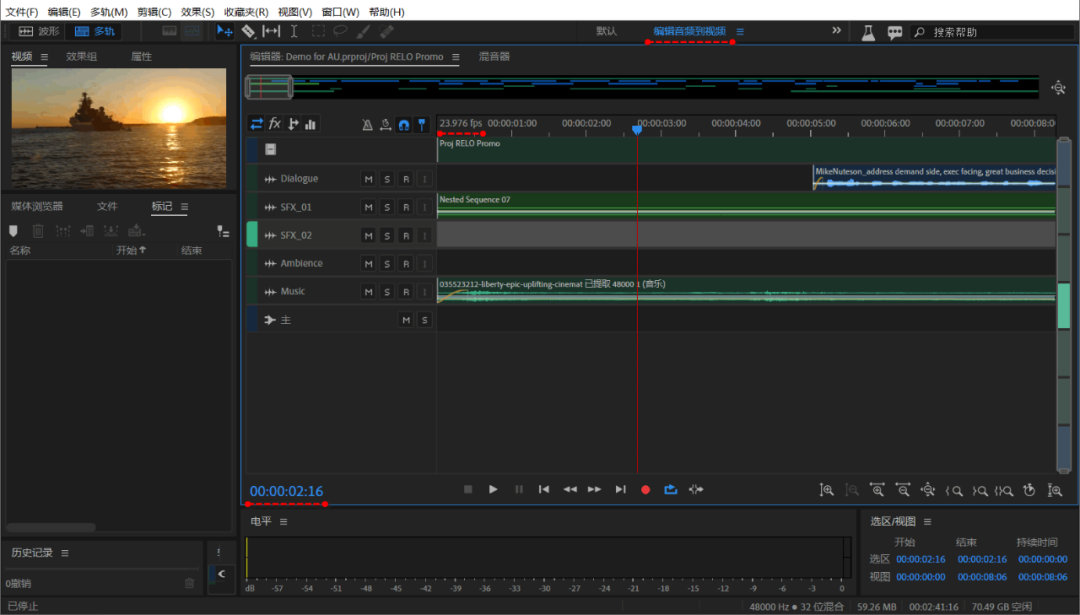This screenshot has height=615, width=1080.
Task: Select the Move tool in toolbar
Action: (x=225, y=31)
